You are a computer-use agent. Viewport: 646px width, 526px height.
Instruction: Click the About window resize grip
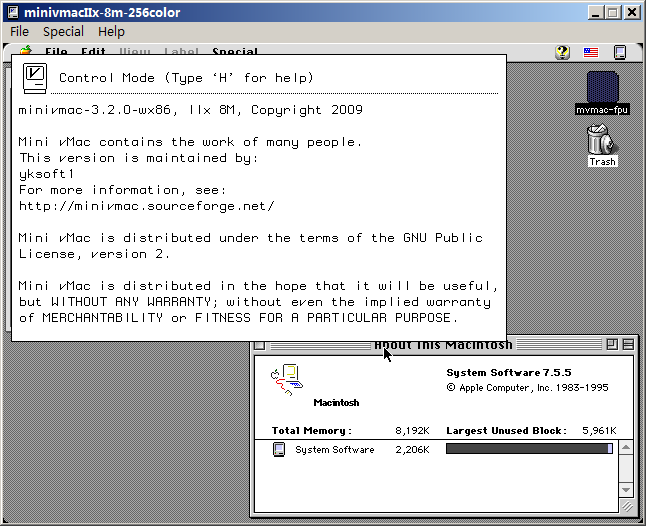[627, 506]
